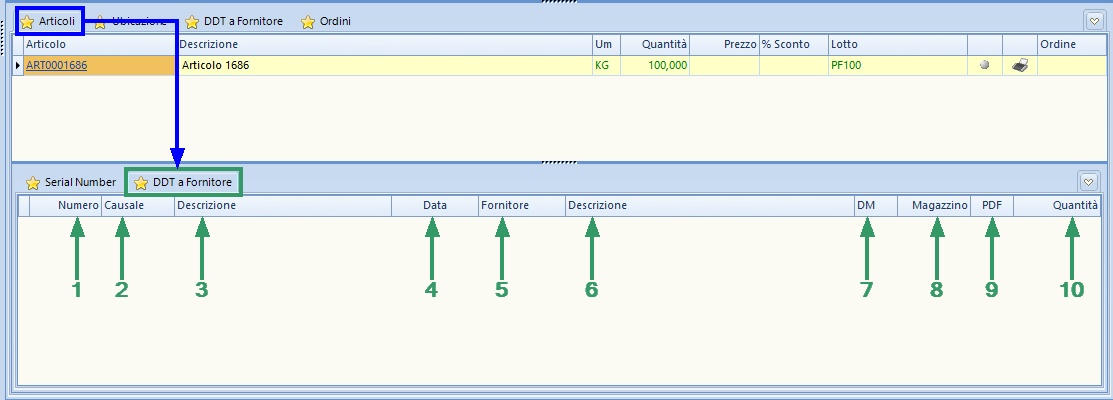Click the grey status dot in ART0001686 row
1113x400 pixels.
pos(984,66)
